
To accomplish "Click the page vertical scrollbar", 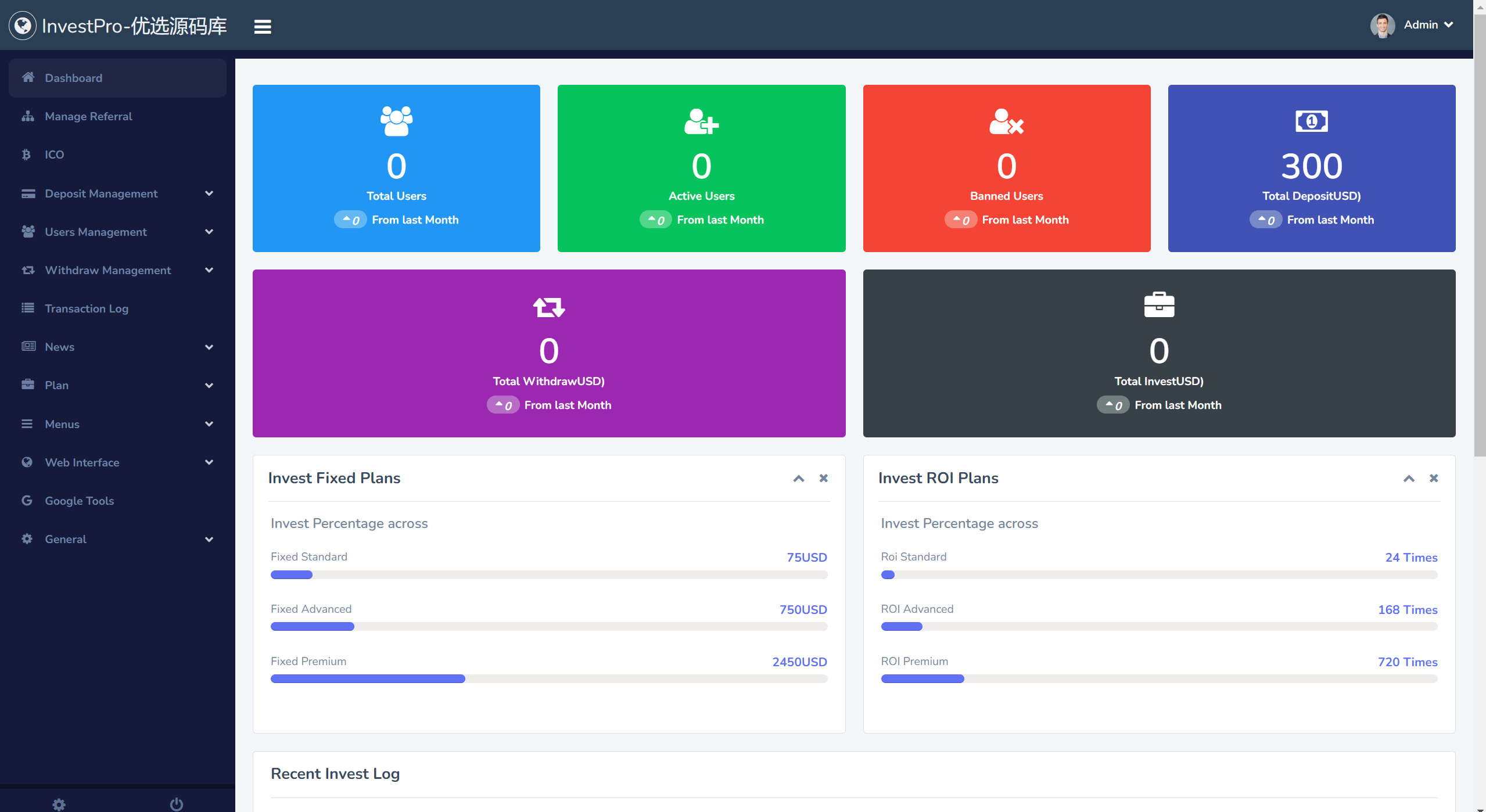I will pyautogui.click(x=1479, y=232).
